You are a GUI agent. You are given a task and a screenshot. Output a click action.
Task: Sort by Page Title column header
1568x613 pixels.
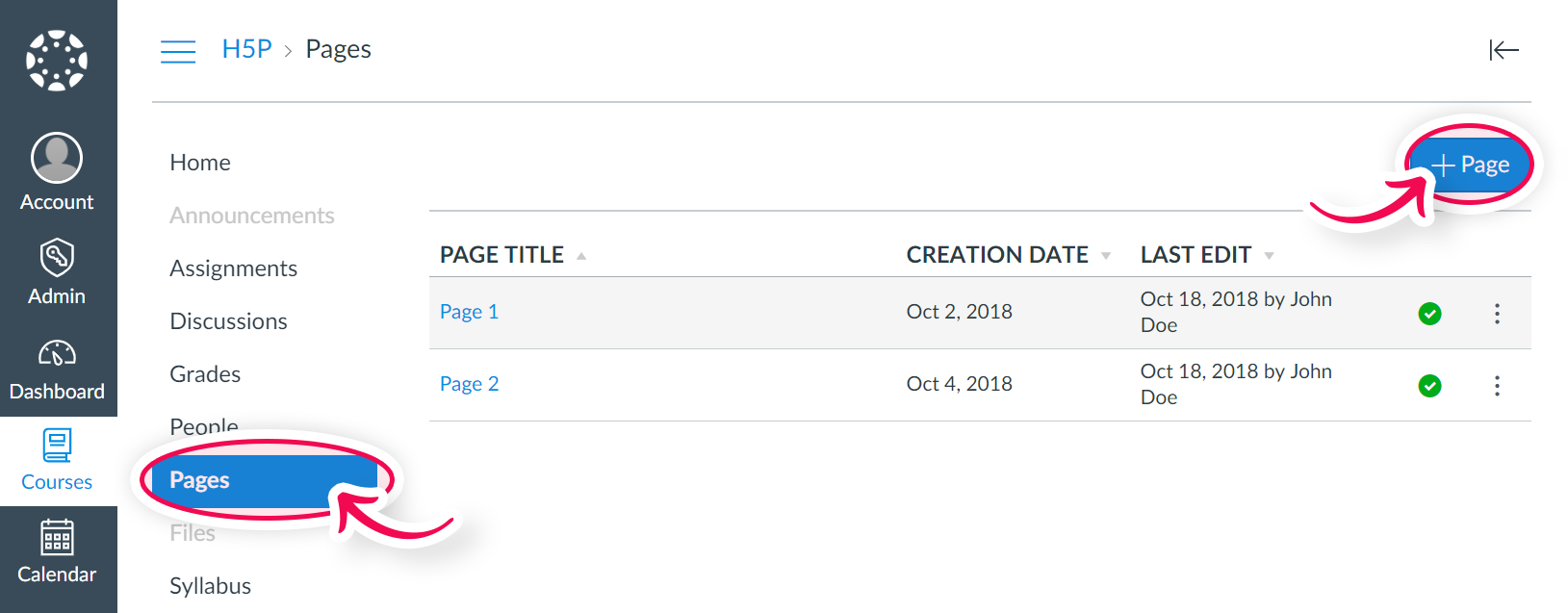coord(502,255)
